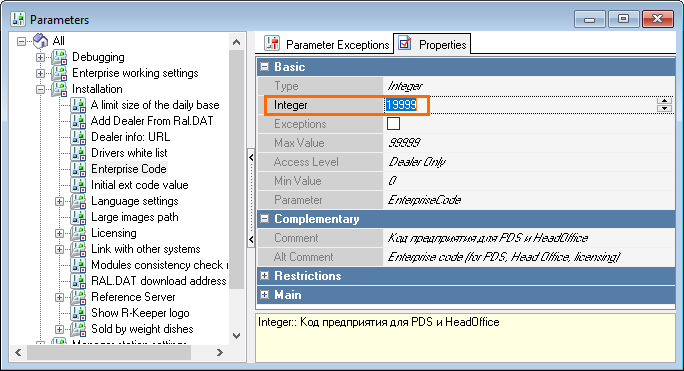This screenshot has width=684, height=371.
Task: Click the Language settings folder icon
Action: 79,201
